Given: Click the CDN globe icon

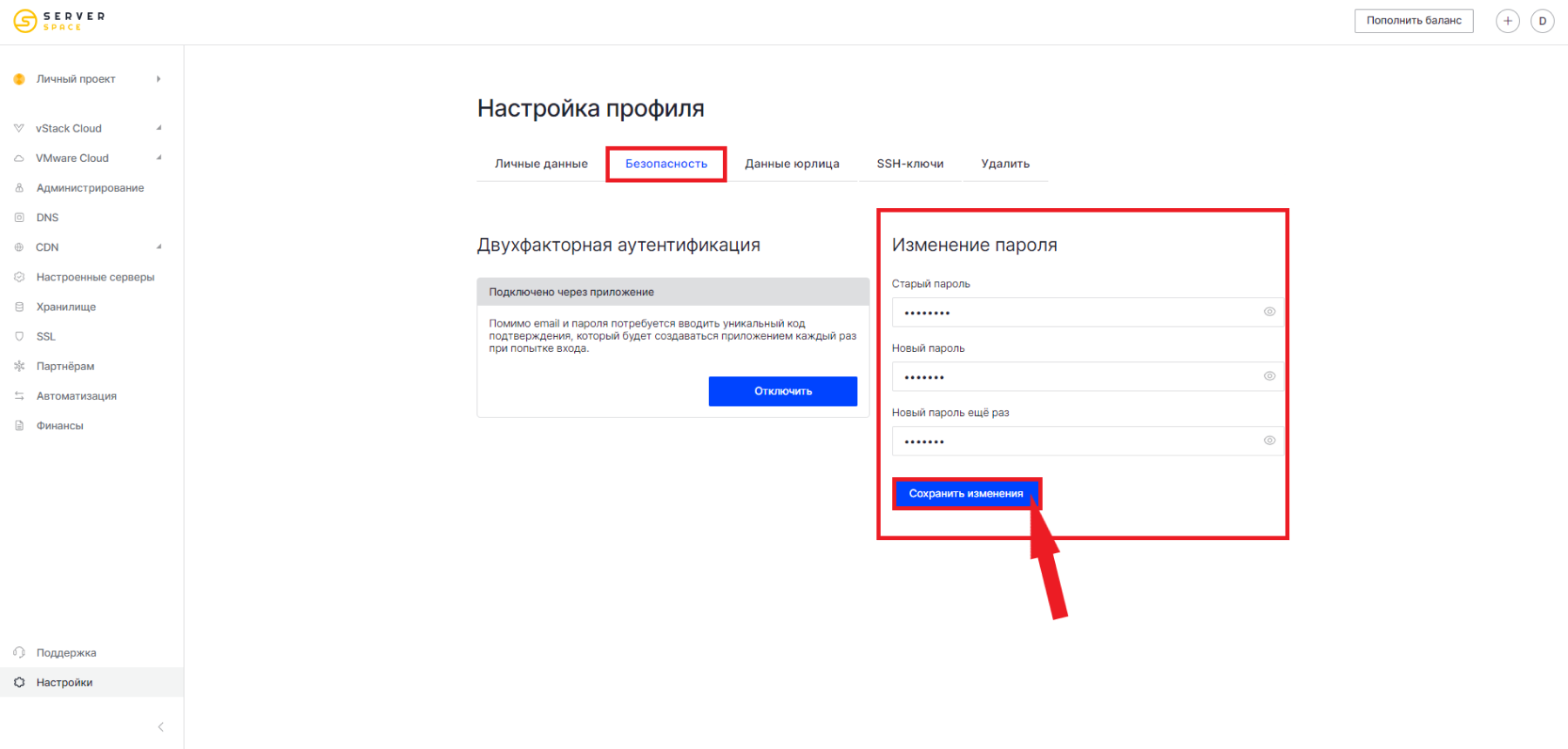Looking at the screenshot, I should 19,247.
